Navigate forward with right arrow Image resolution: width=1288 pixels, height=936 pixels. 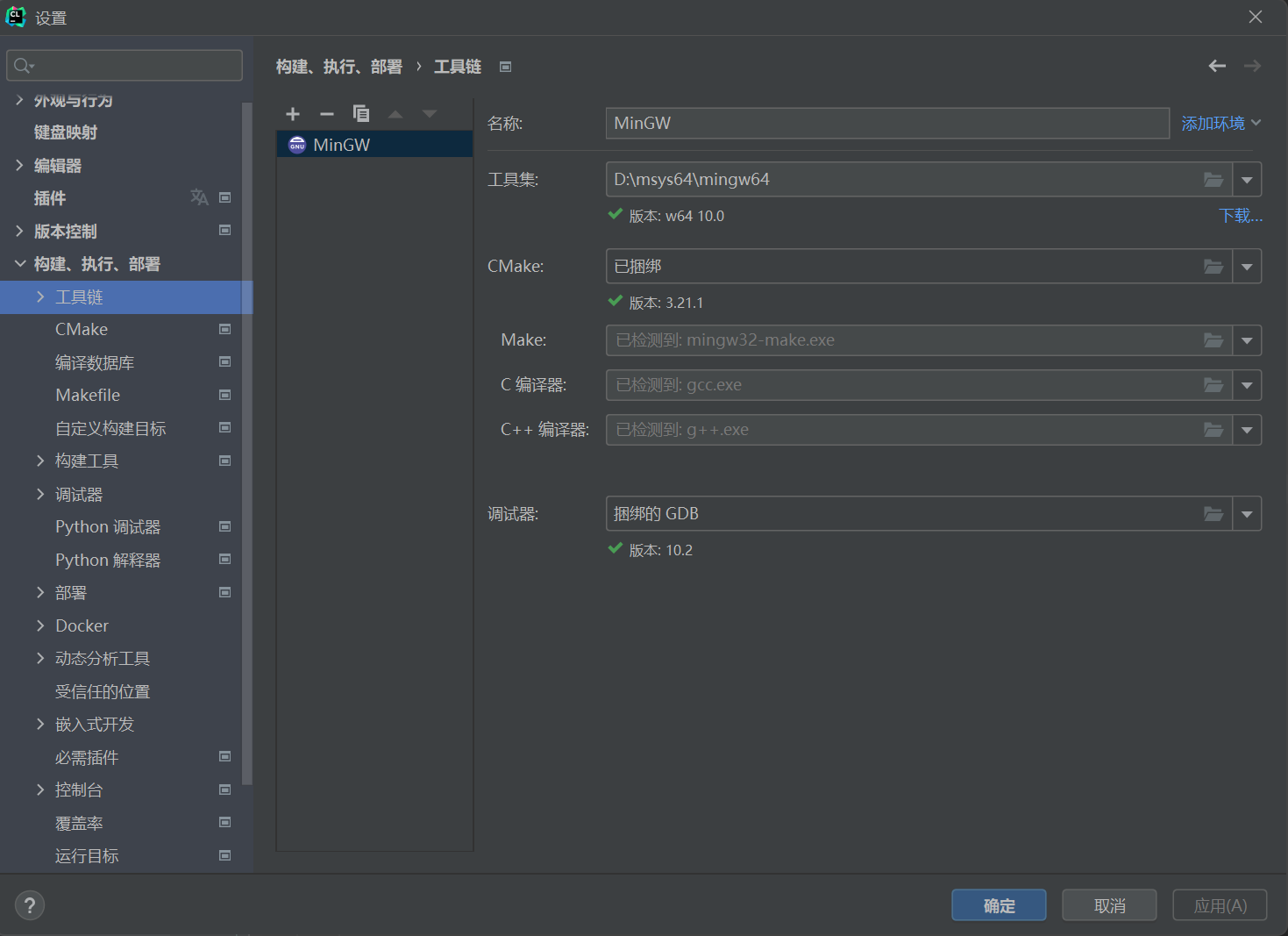pyautogui.click(x=1252, y=66)
